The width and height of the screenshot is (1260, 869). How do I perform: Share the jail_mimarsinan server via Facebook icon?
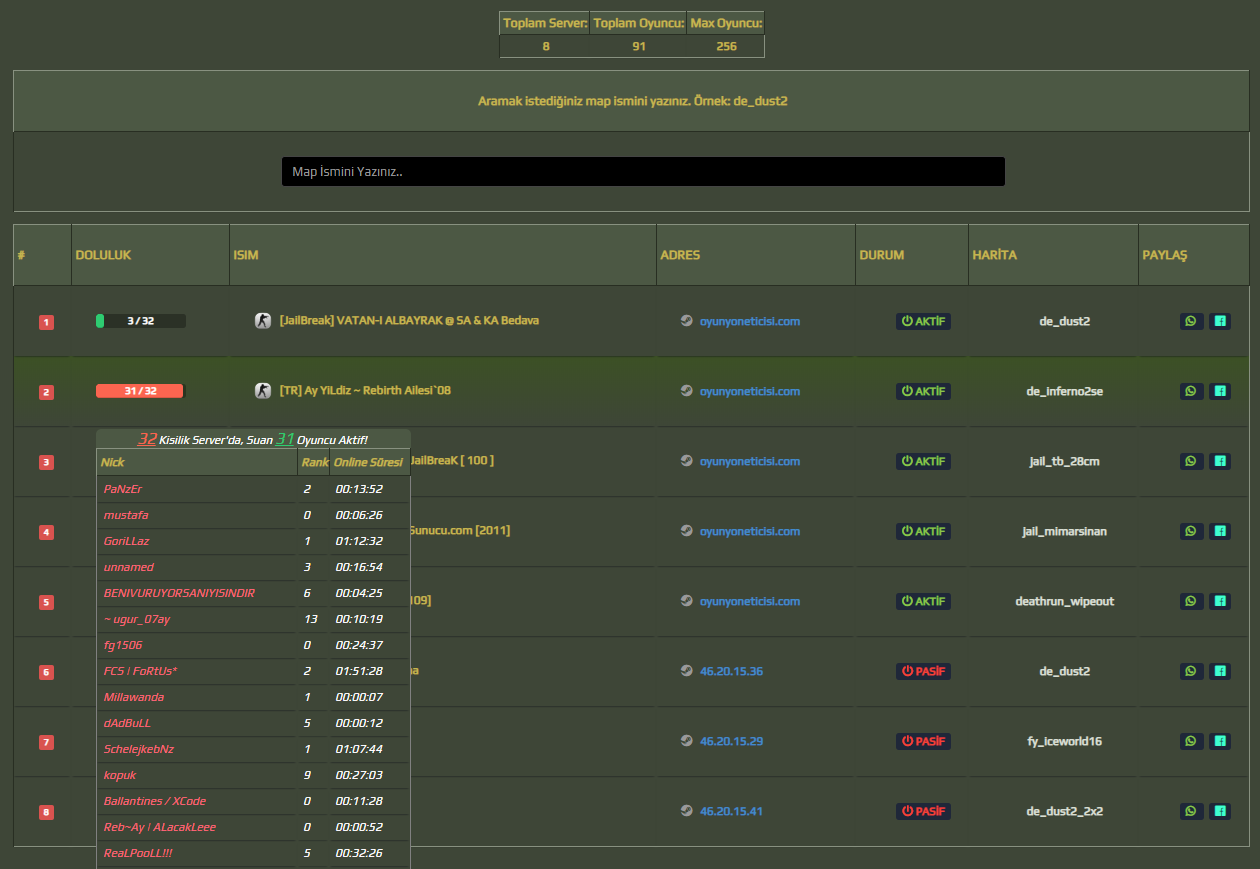tap(1220, 531)
